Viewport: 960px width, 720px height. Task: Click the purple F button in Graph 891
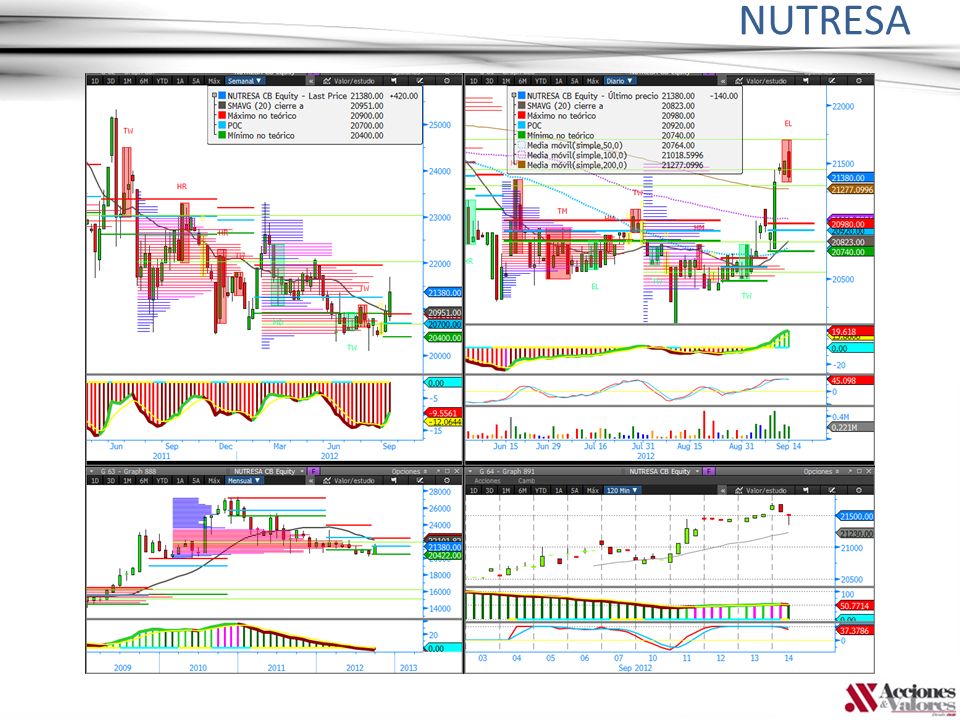pos(709,471)
